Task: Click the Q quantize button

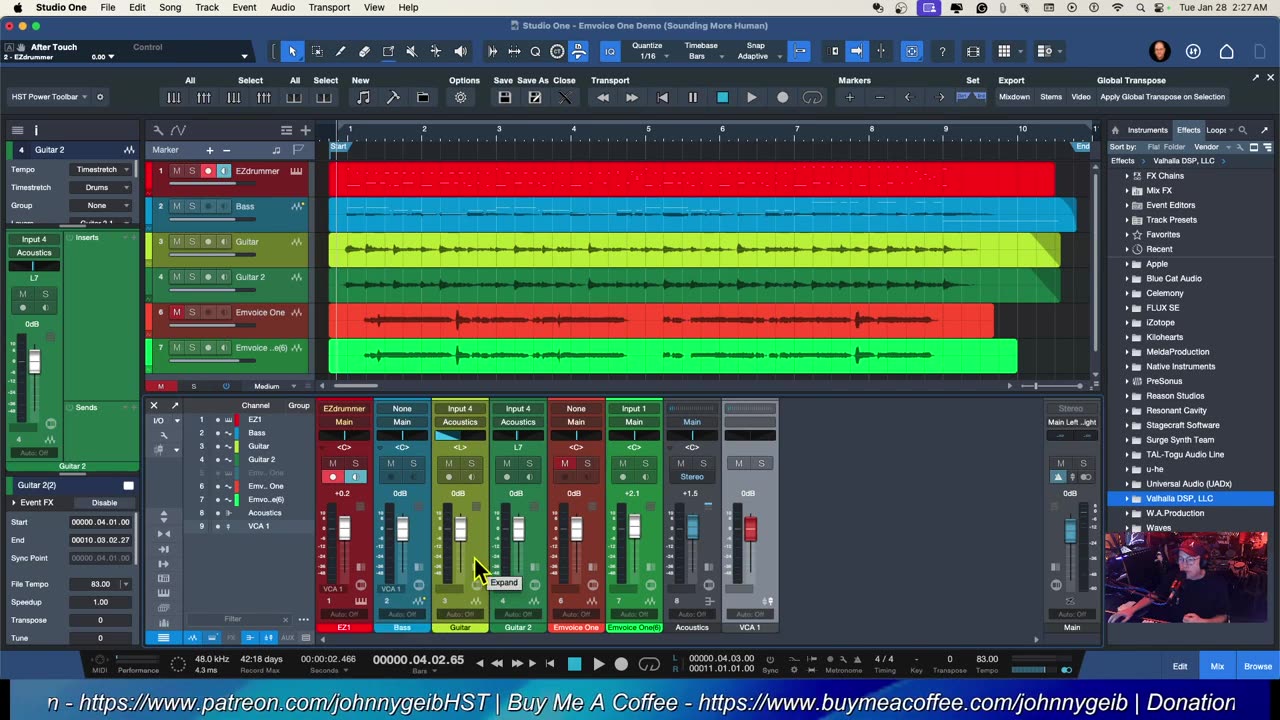Action: [x=536, y=52]
